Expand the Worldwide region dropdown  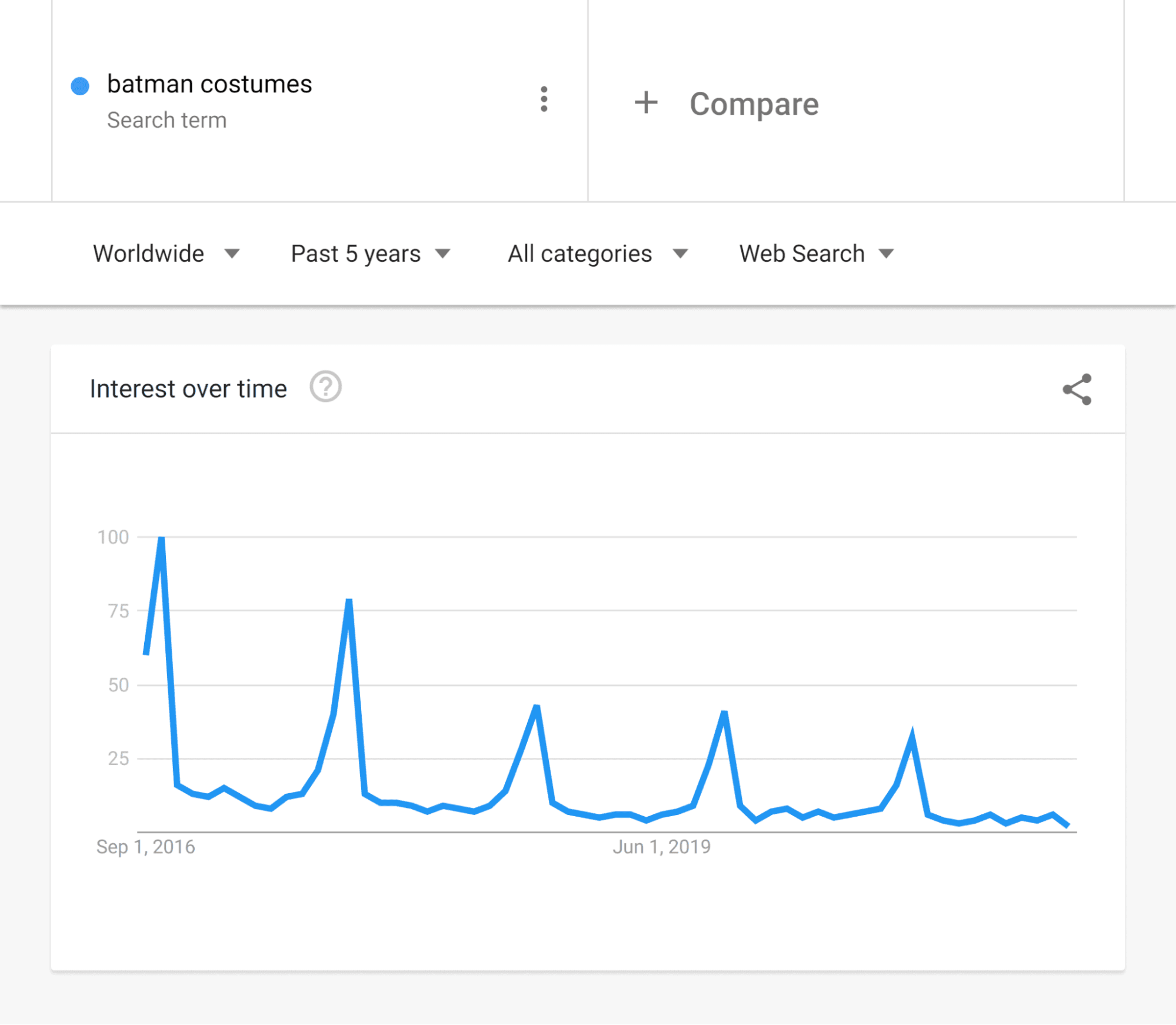click(x=166, y=254)
